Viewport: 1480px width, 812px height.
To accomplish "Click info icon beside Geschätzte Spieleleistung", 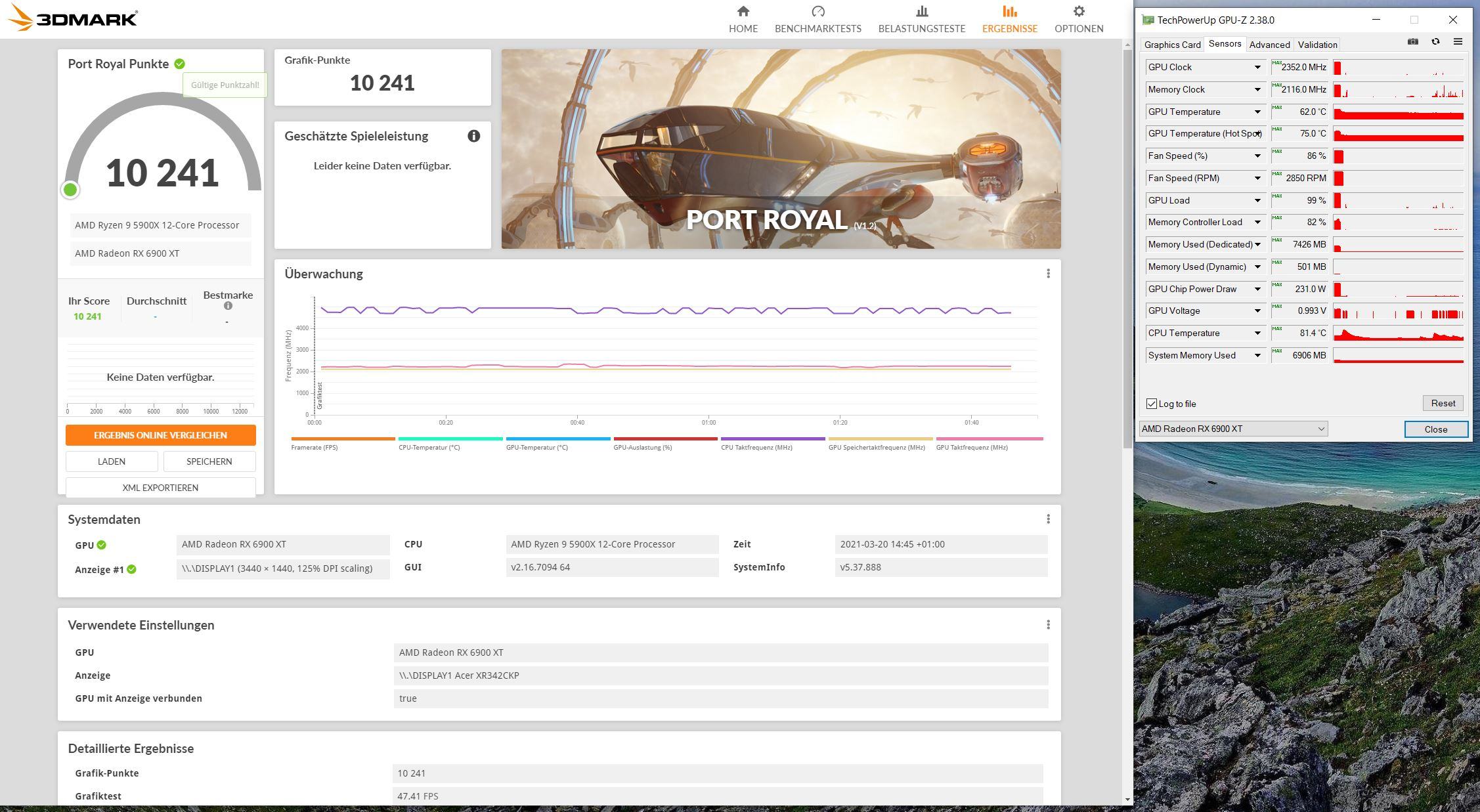I will [473, 136].
